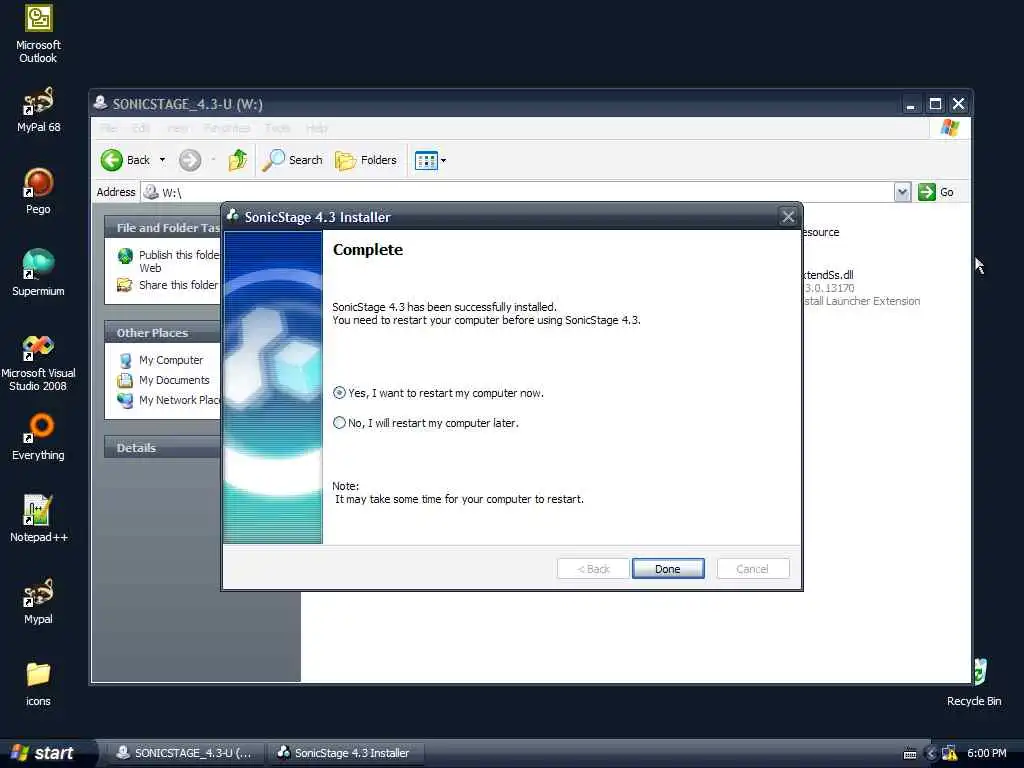The height and width of the screenshot is (768, 1024).
Task: Minimize the SONICSTAGE_4.3-U Explorer window
Action: pos(910,104)
